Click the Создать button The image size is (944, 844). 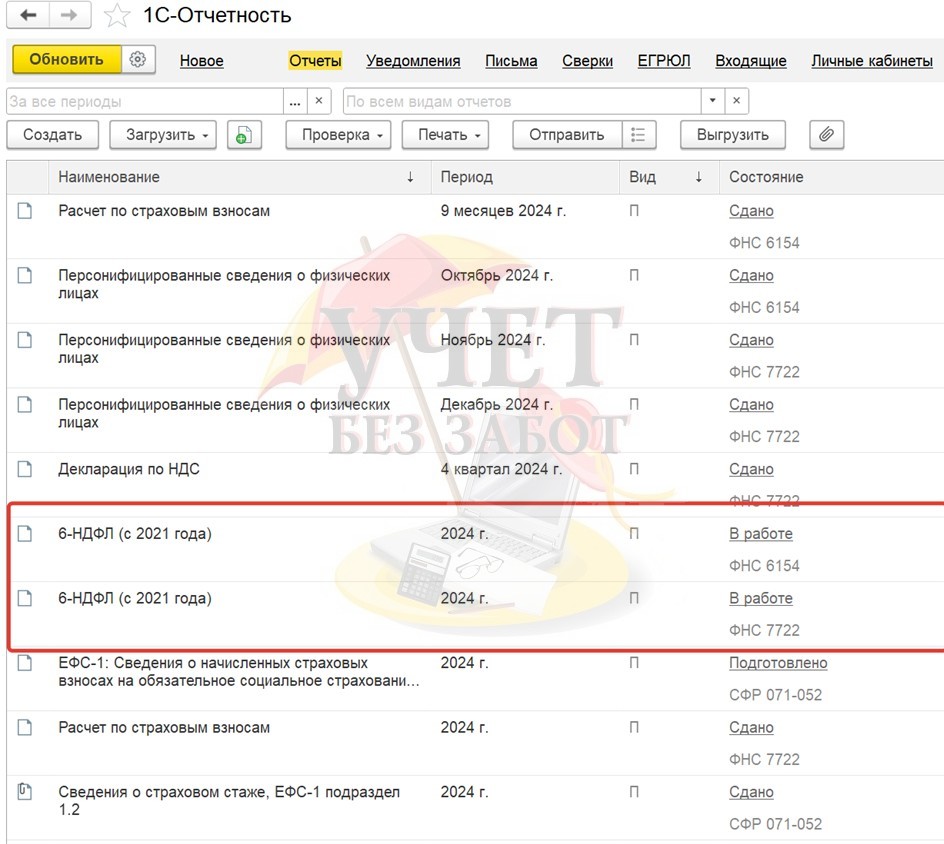[52, 135]
